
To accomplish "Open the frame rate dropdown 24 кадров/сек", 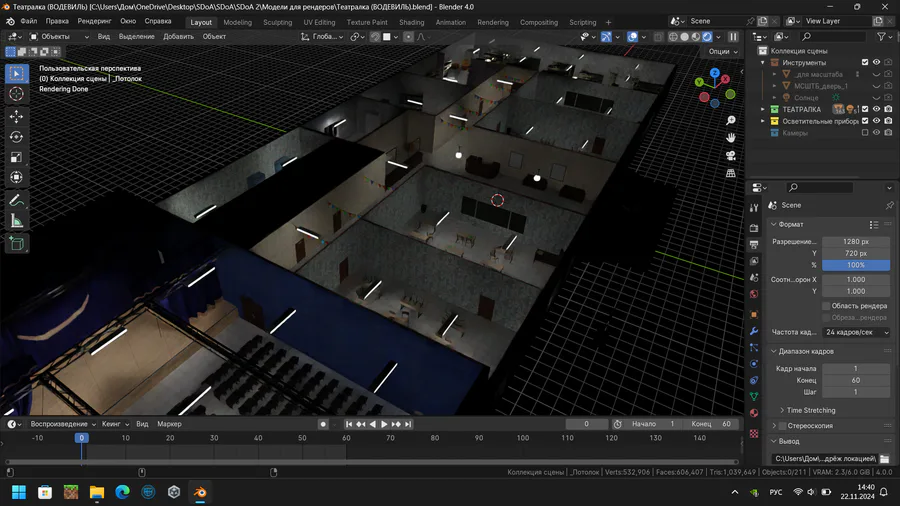I will [x=856, y=332].
